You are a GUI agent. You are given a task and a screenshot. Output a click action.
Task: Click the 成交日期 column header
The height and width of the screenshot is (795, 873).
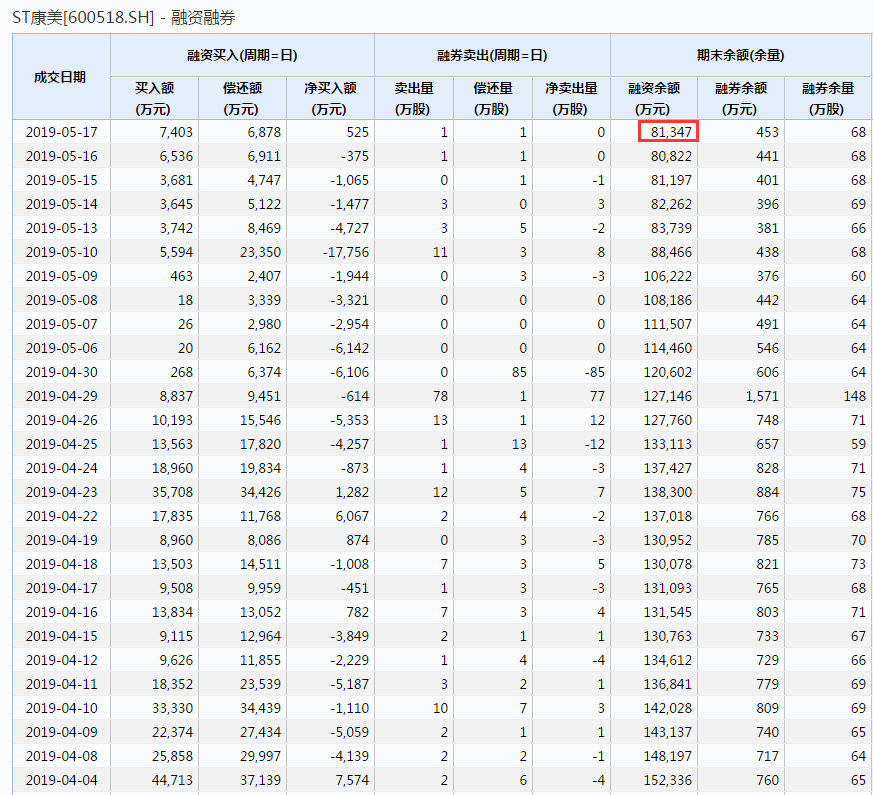tap(60, 77)
